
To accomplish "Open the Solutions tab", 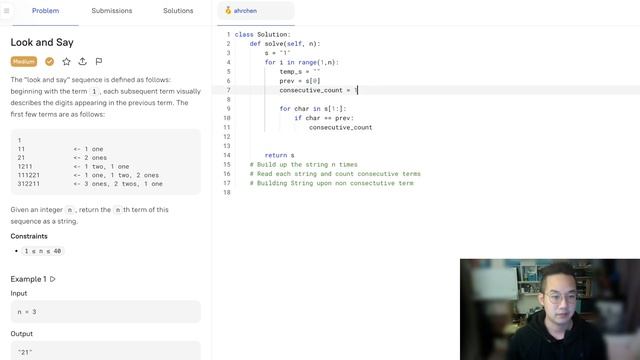I will tap(178, 11).
